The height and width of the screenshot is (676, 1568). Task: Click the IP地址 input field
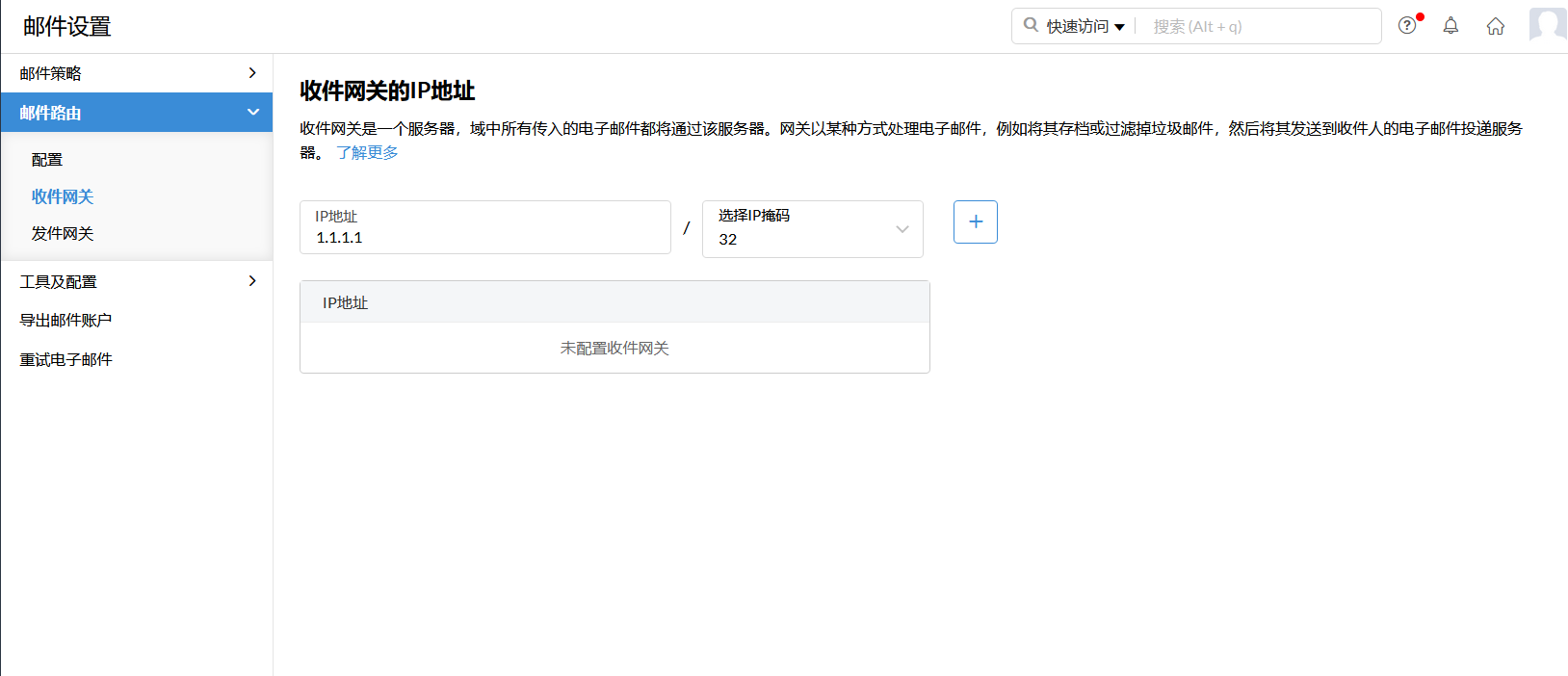484,237
